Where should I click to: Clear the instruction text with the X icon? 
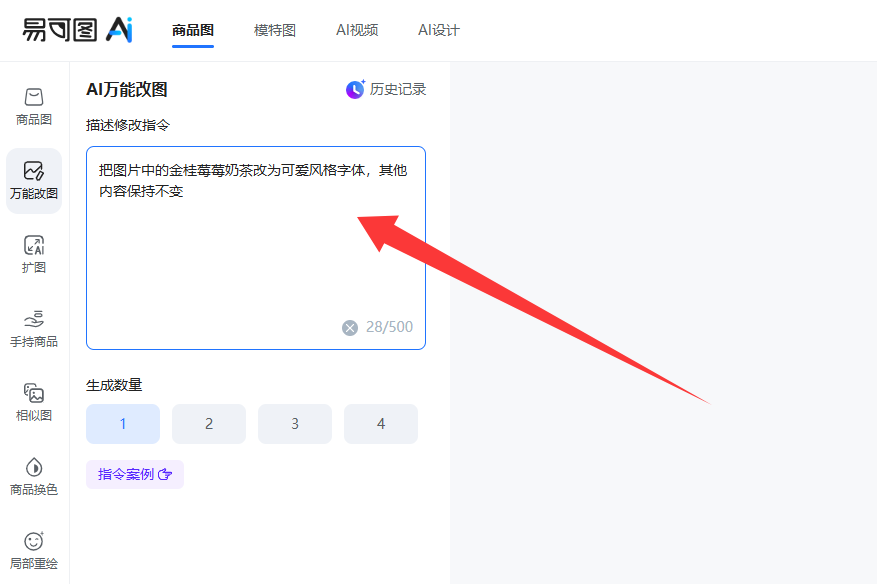pos(350,327)
